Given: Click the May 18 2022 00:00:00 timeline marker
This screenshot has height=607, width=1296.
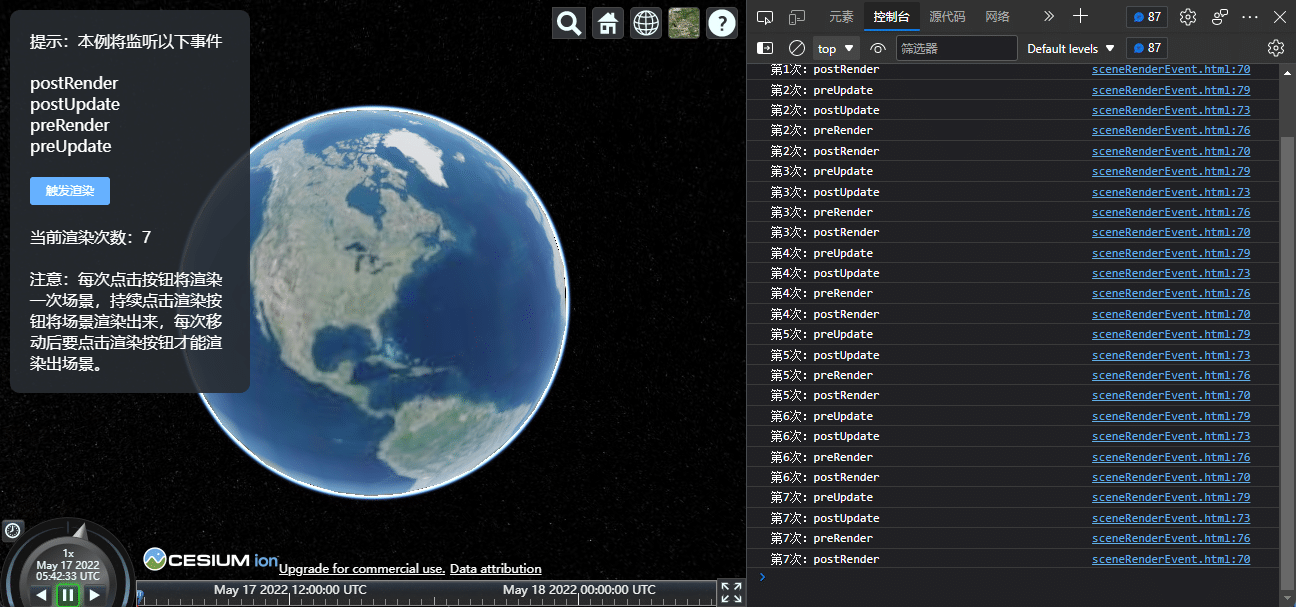Looking at the screenshot, I should click(x=579, y=590).
